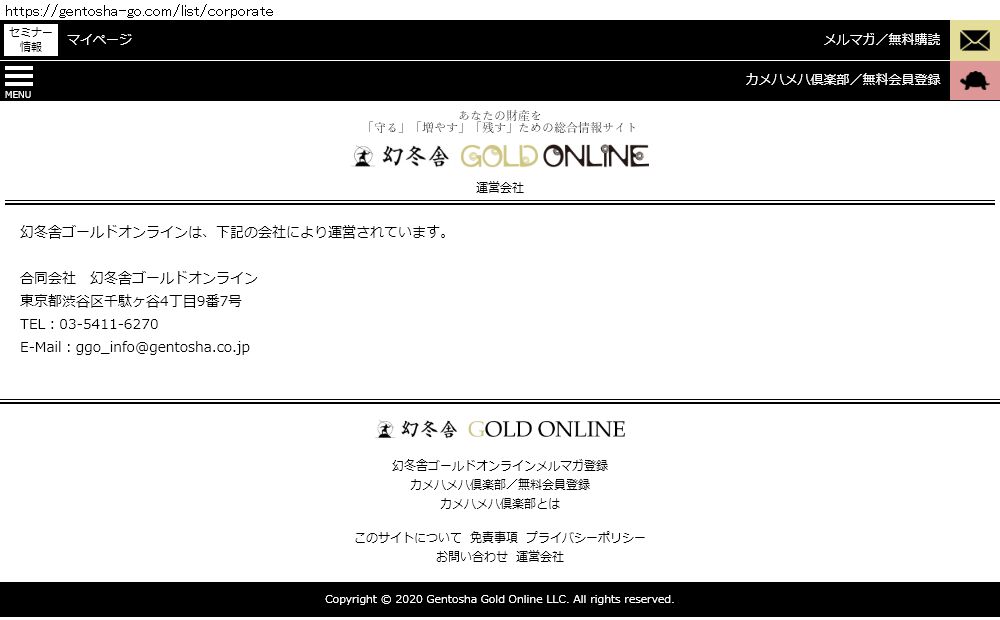The image size is (1000, 620).
Task: Select メルマガ／無料購読 in the header bar
Action: [881, 40]
